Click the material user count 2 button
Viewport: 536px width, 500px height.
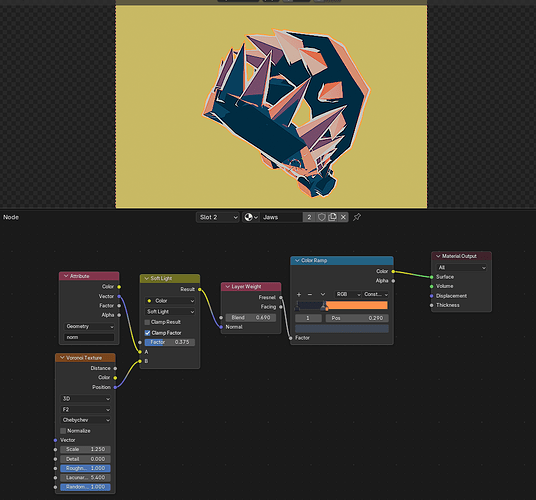309,217
